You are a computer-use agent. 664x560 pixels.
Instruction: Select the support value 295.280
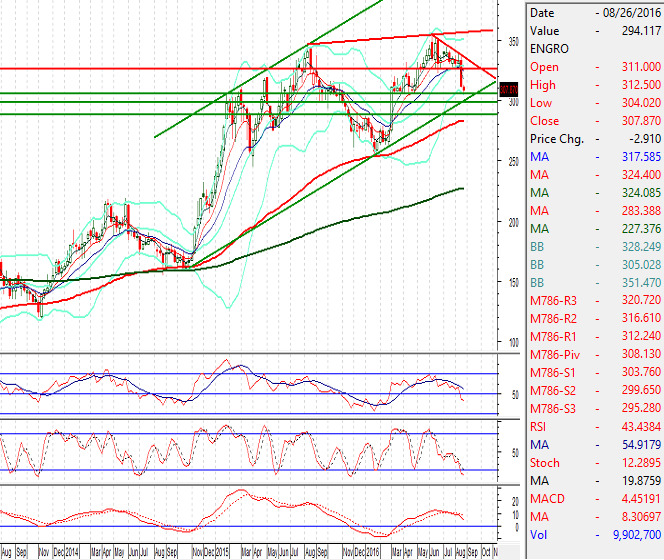[x=641, y=408]
